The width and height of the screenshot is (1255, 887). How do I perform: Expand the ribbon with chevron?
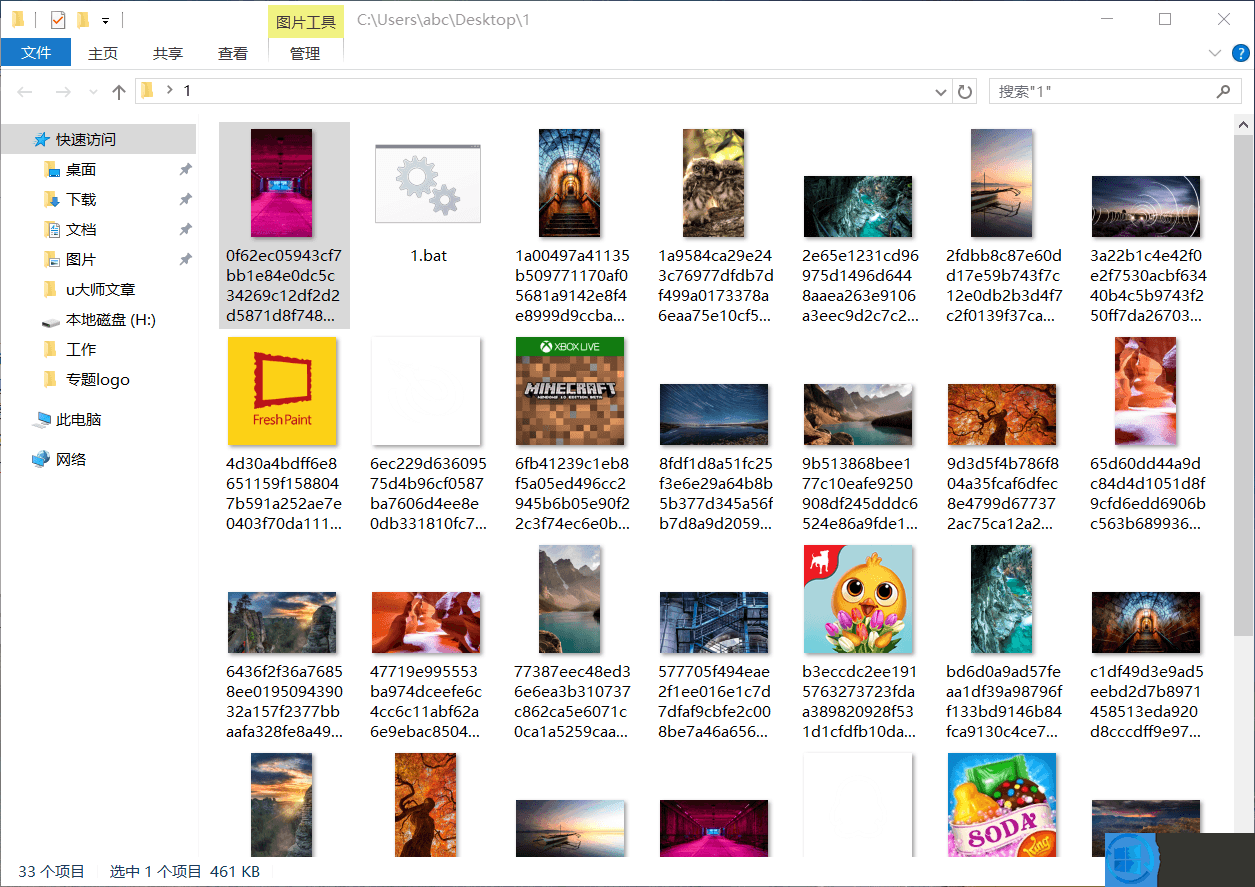1215,53
